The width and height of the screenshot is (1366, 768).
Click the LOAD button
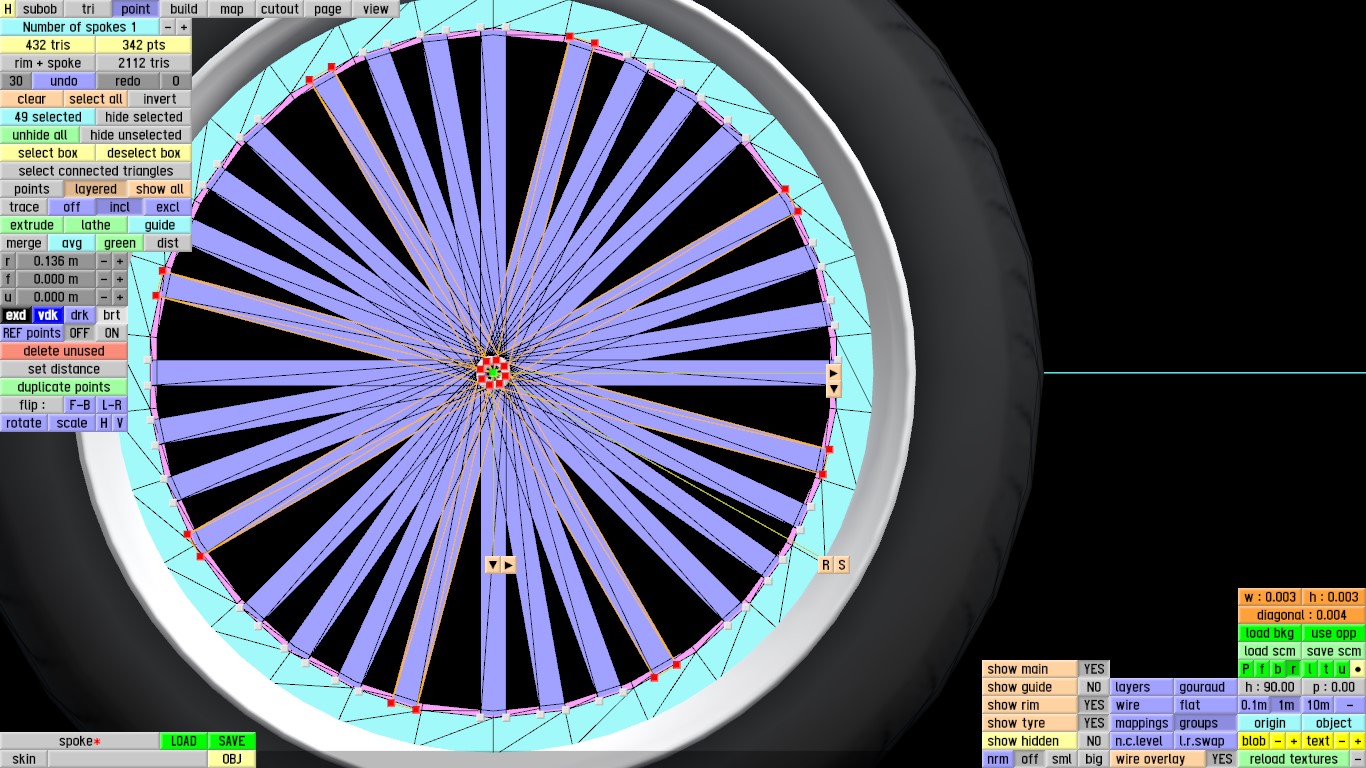click(x=184, y=741)
